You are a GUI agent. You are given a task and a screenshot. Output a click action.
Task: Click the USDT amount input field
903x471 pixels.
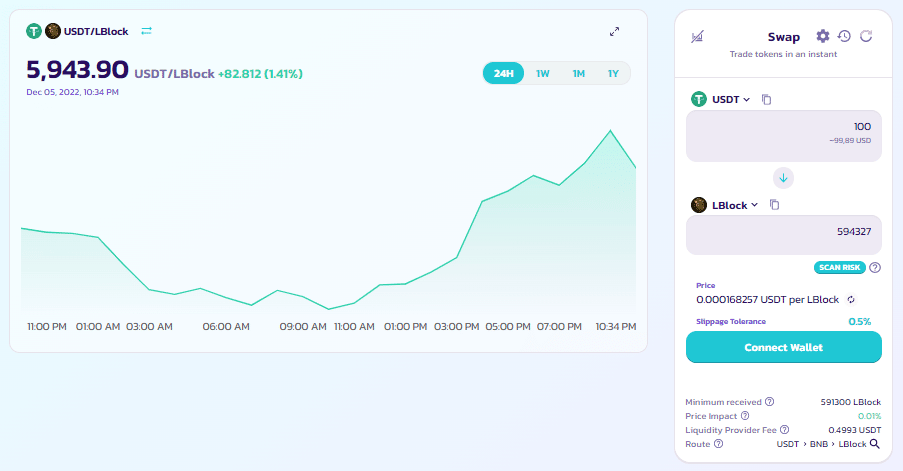click(783, 134)
